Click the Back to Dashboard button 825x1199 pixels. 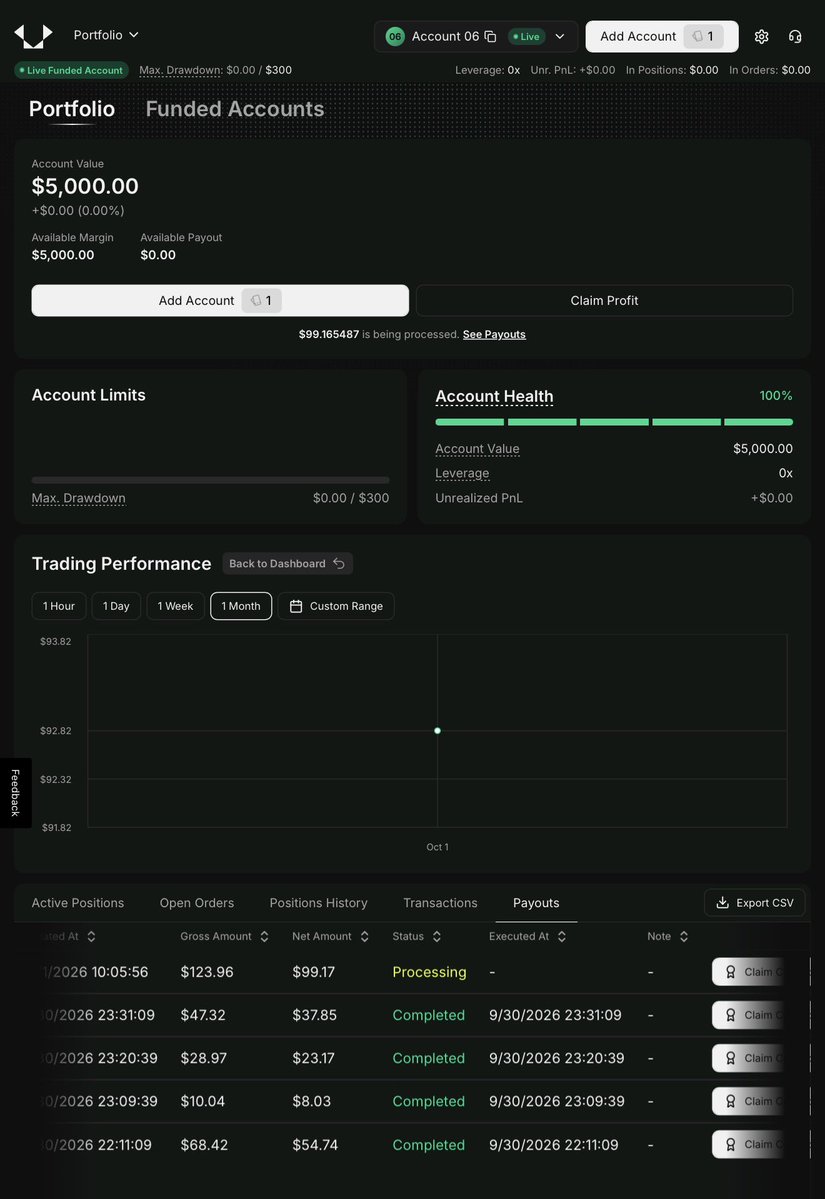point(287,564)
